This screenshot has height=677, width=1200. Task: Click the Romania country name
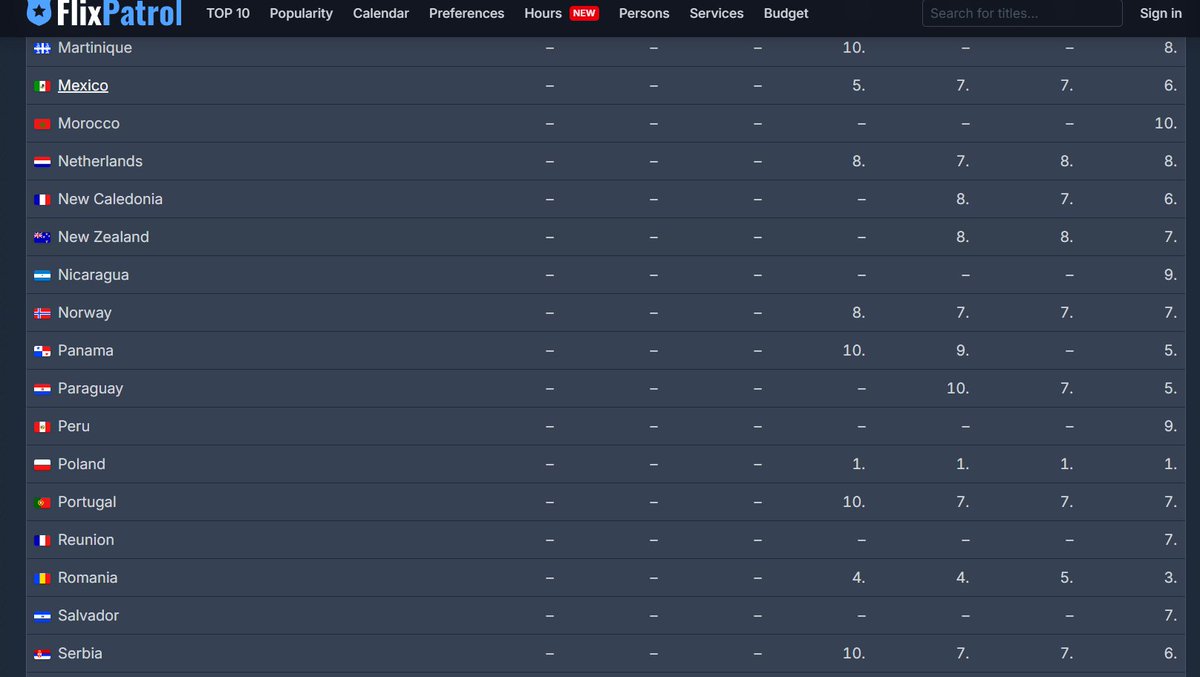88,578
